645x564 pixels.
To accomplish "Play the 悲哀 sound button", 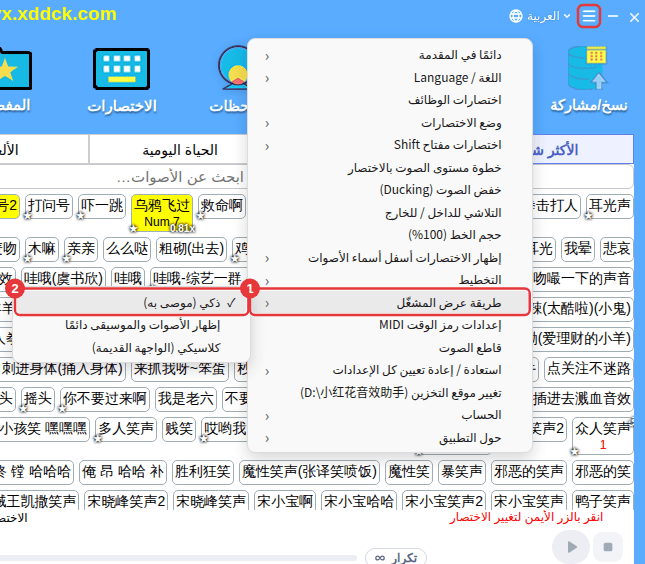I will point(616,249).
